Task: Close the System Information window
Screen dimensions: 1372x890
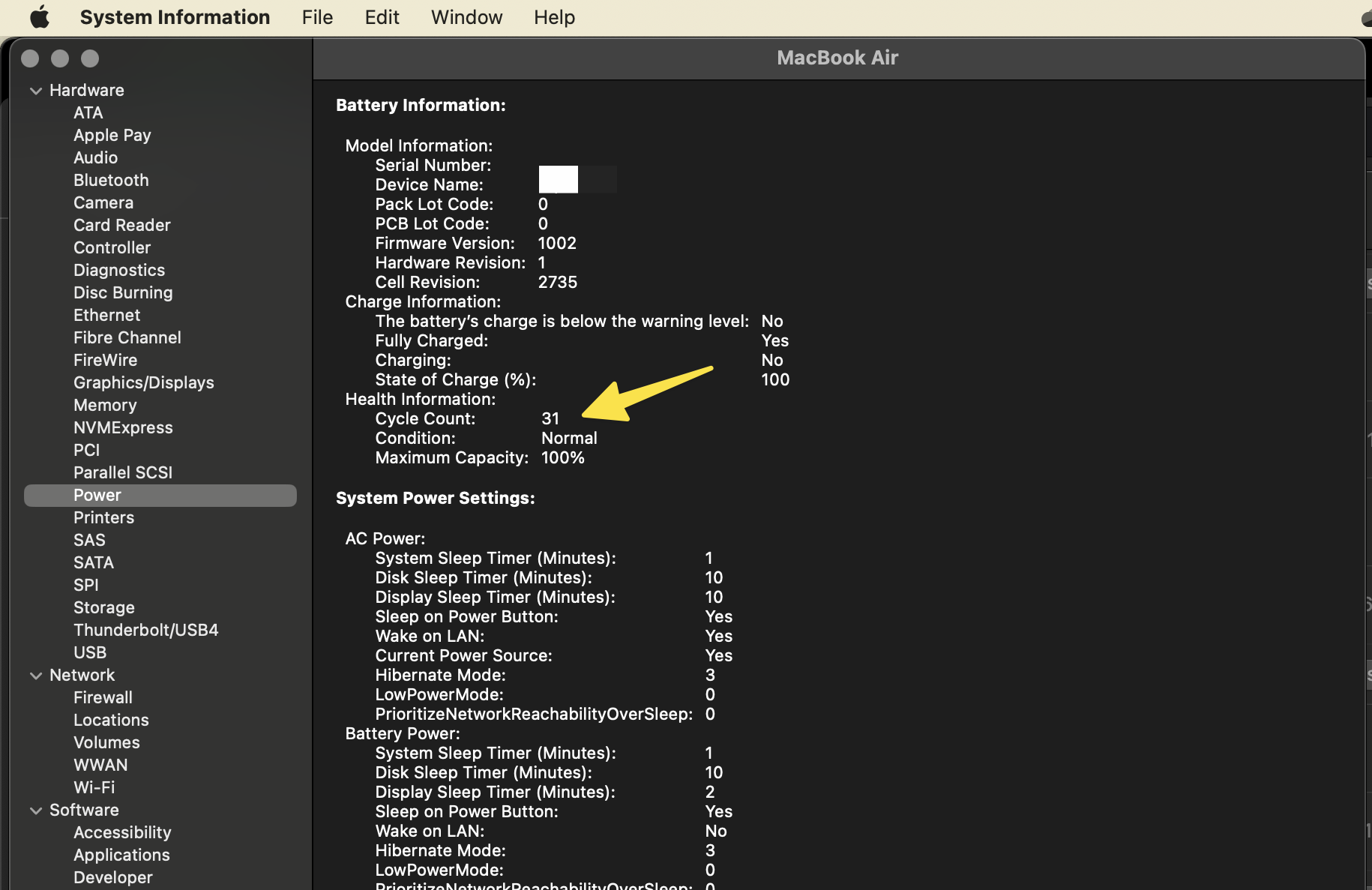Action: coord(30,58)
